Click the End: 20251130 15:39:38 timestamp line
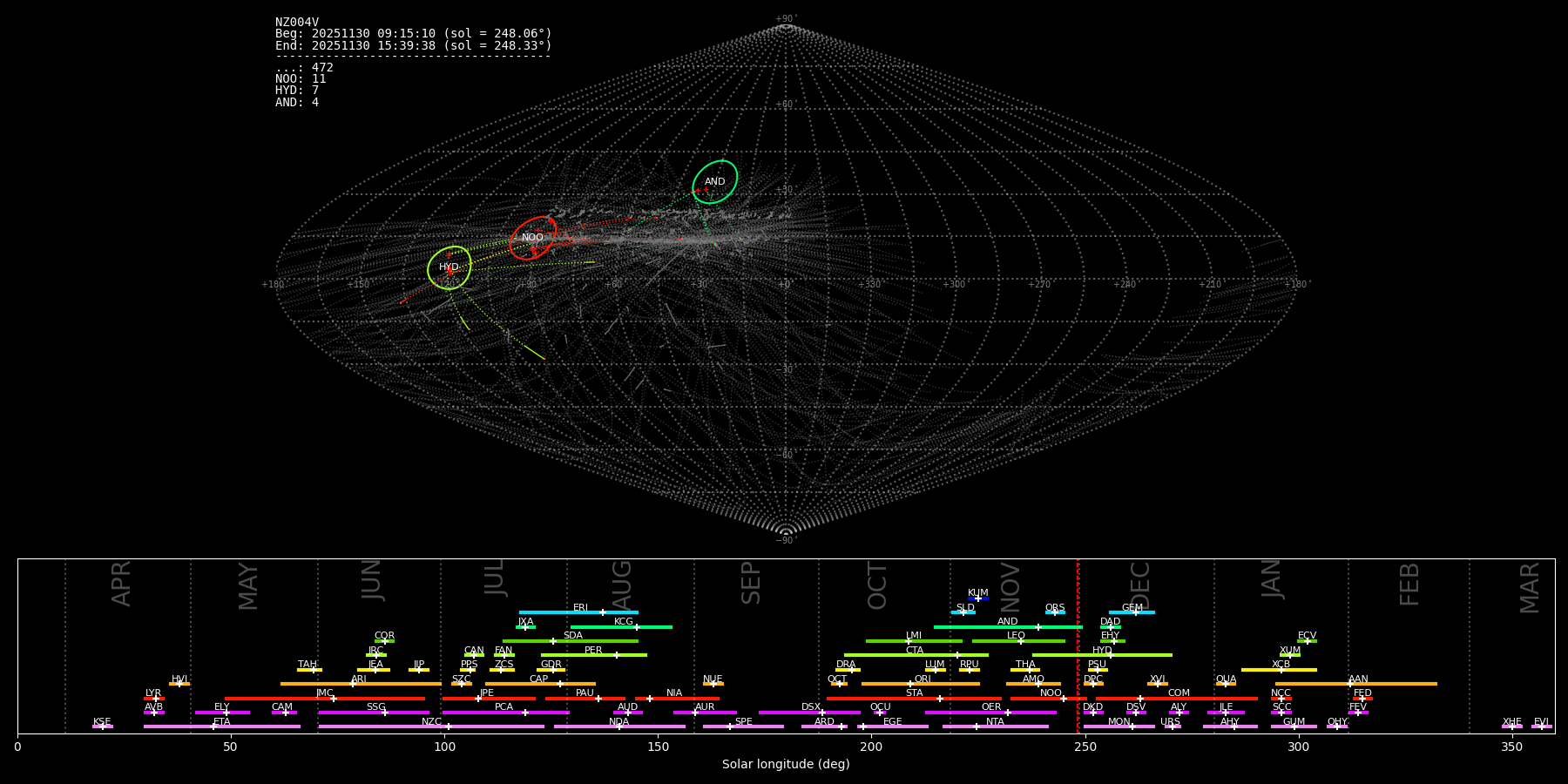Screen dimensions: 1568x784 tap(414, 45)
